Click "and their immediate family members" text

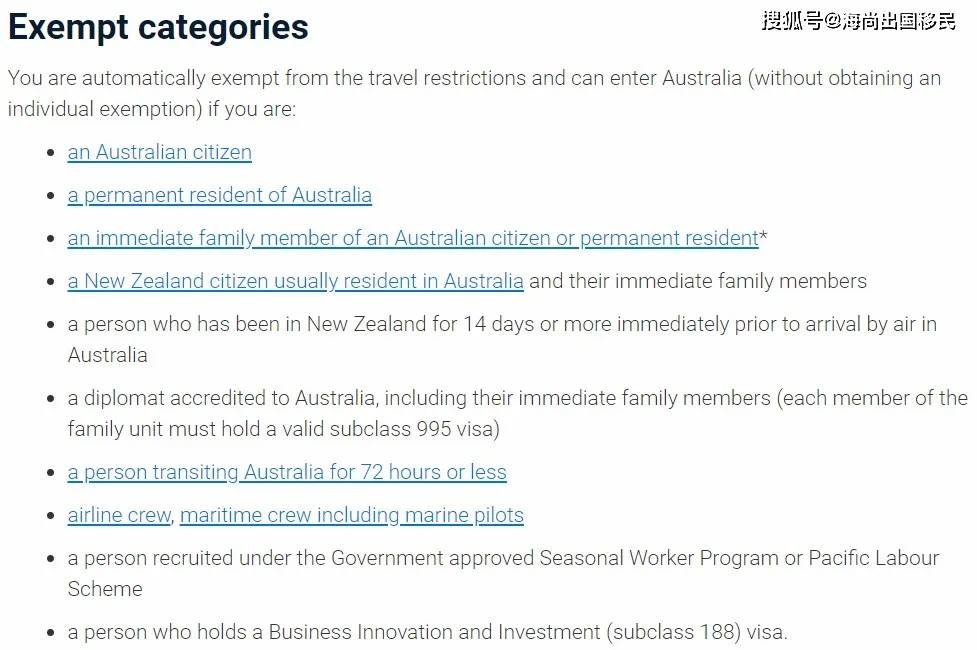click(x=698, y=281)
